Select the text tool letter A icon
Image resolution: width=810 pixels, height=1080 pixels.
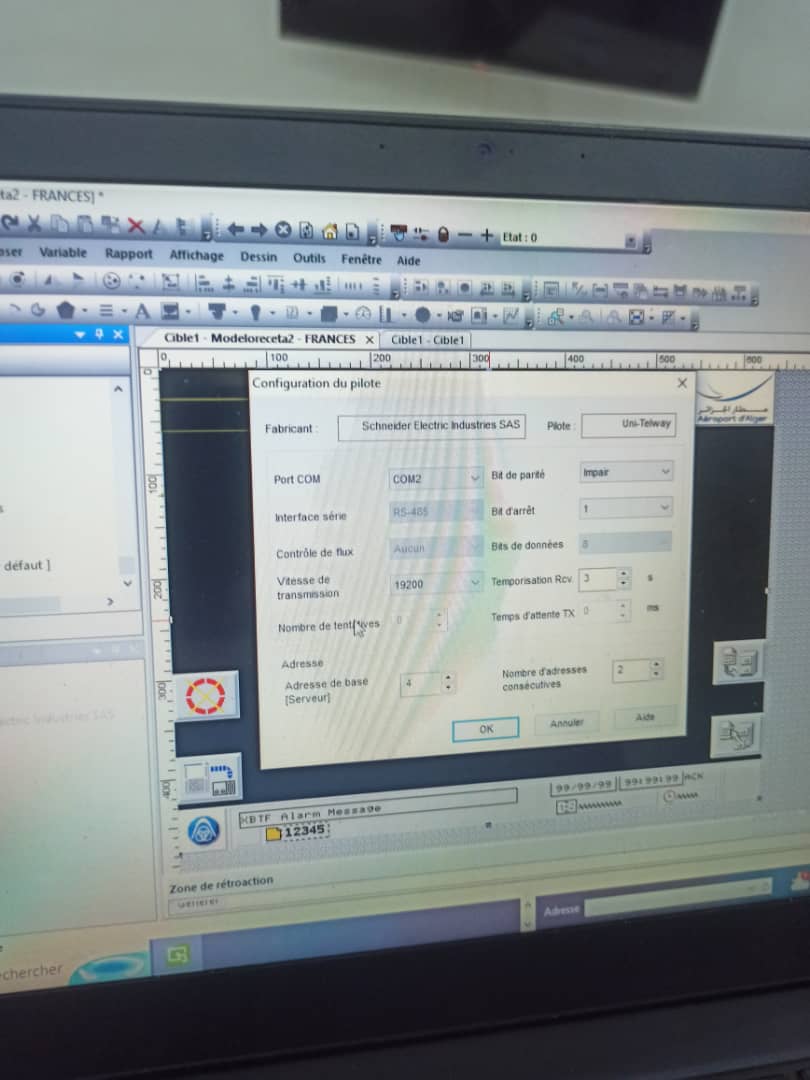point(142,311)
